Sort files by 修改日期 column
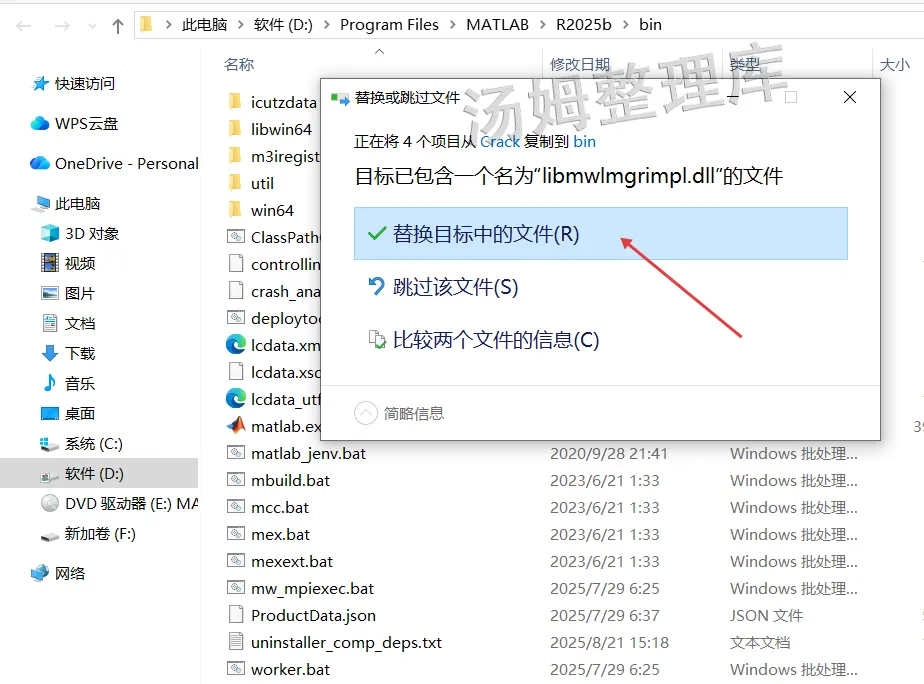Screen dimensions: 924x684 tap(580, 64)
